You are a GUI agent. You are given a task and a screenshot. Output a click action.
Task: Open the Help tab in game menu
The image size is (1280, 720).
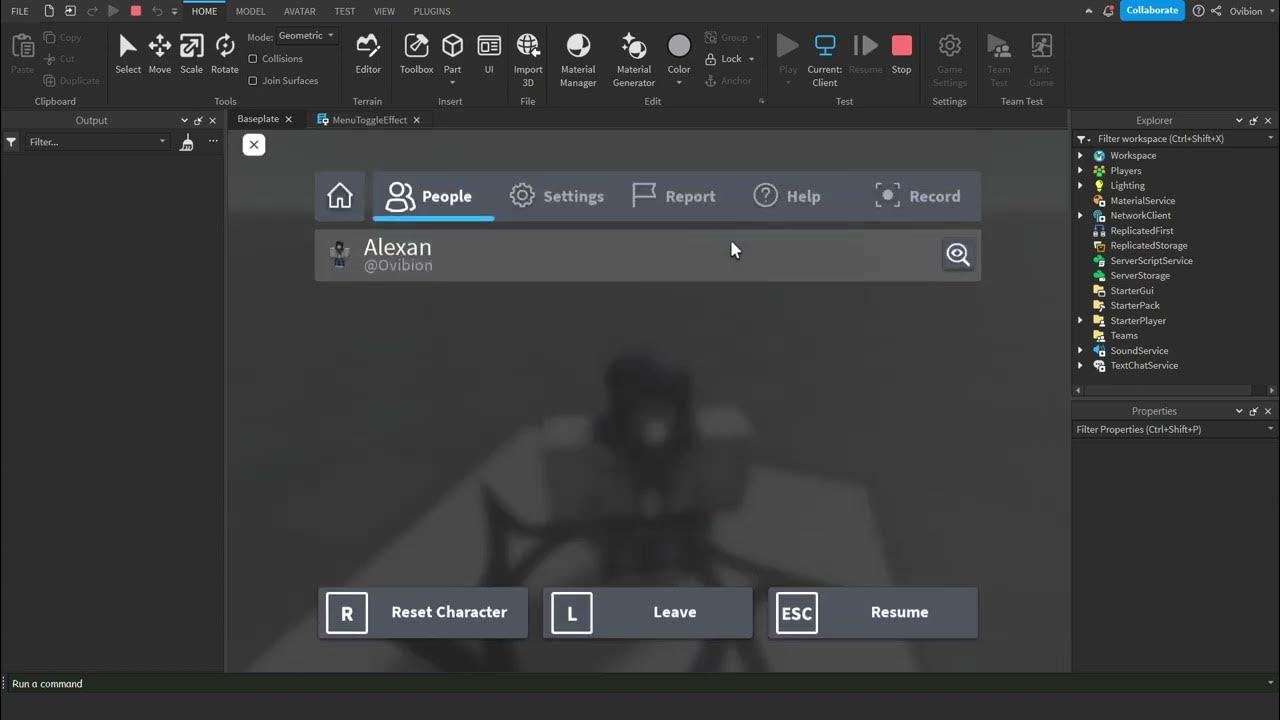[787, 196]
